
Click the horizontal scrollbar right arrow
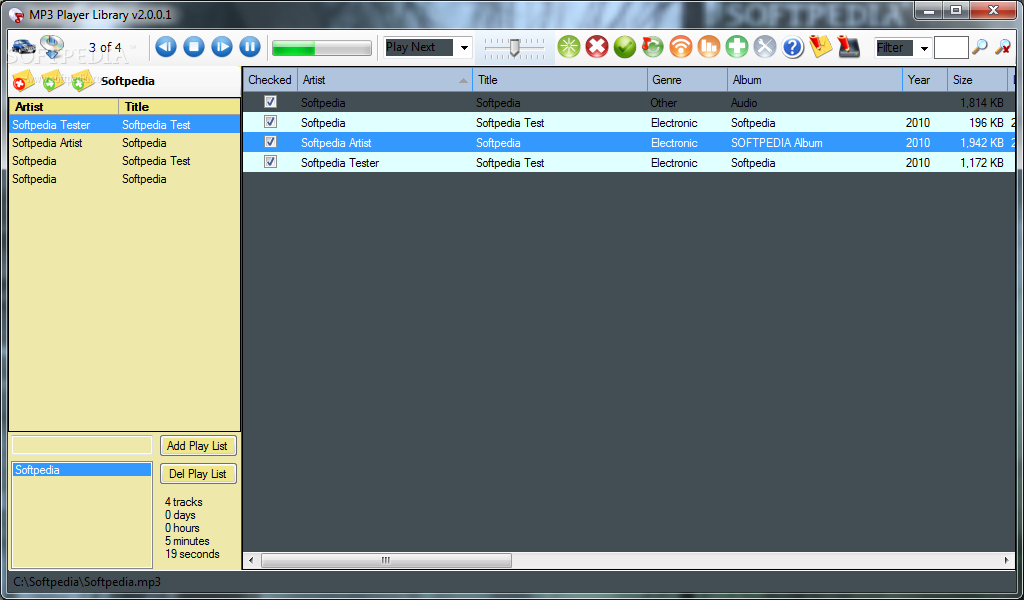point(1006,560)
